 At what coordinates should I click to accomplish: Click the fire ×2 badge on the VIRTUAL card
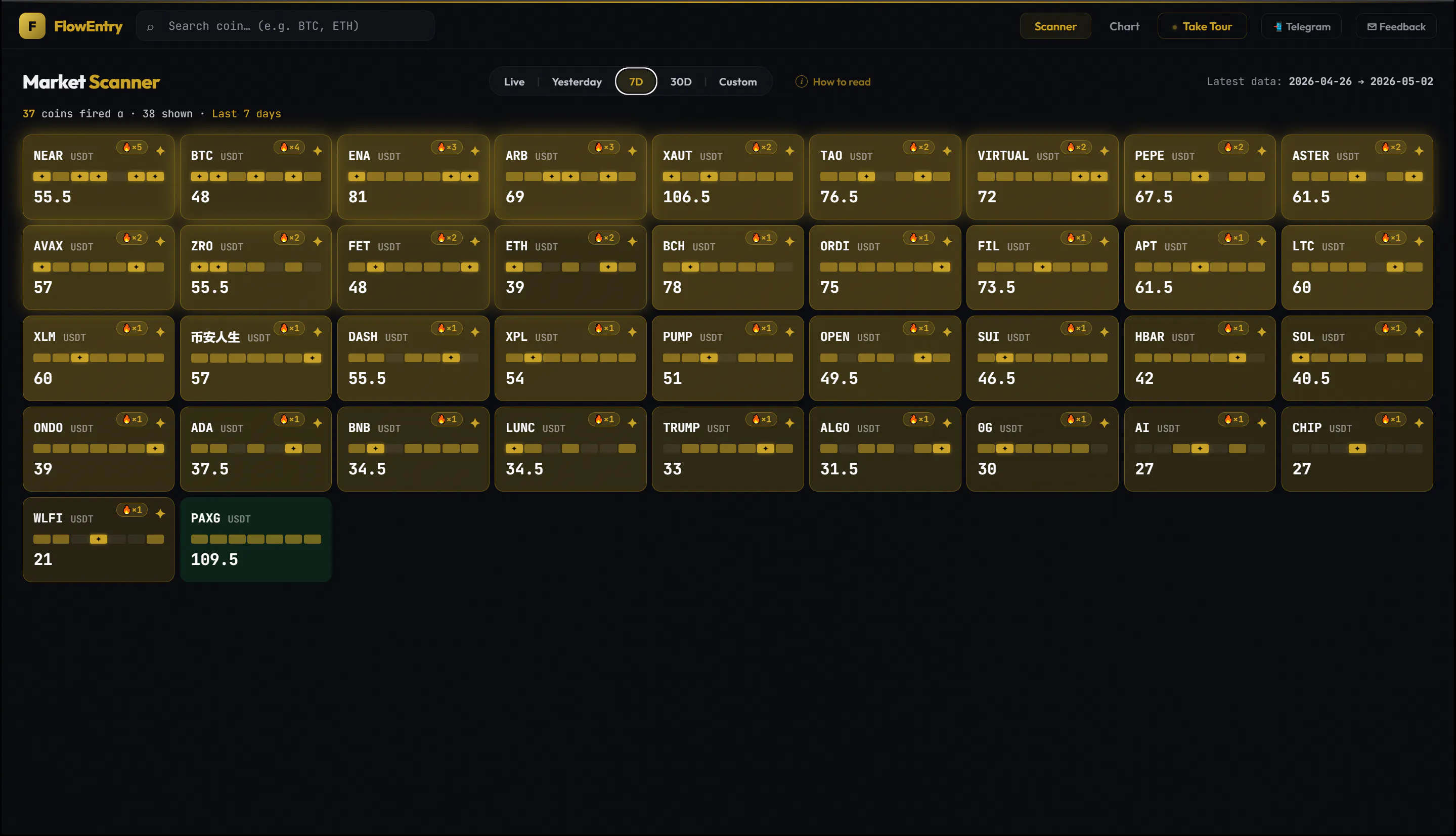(x=1076, y=148)
